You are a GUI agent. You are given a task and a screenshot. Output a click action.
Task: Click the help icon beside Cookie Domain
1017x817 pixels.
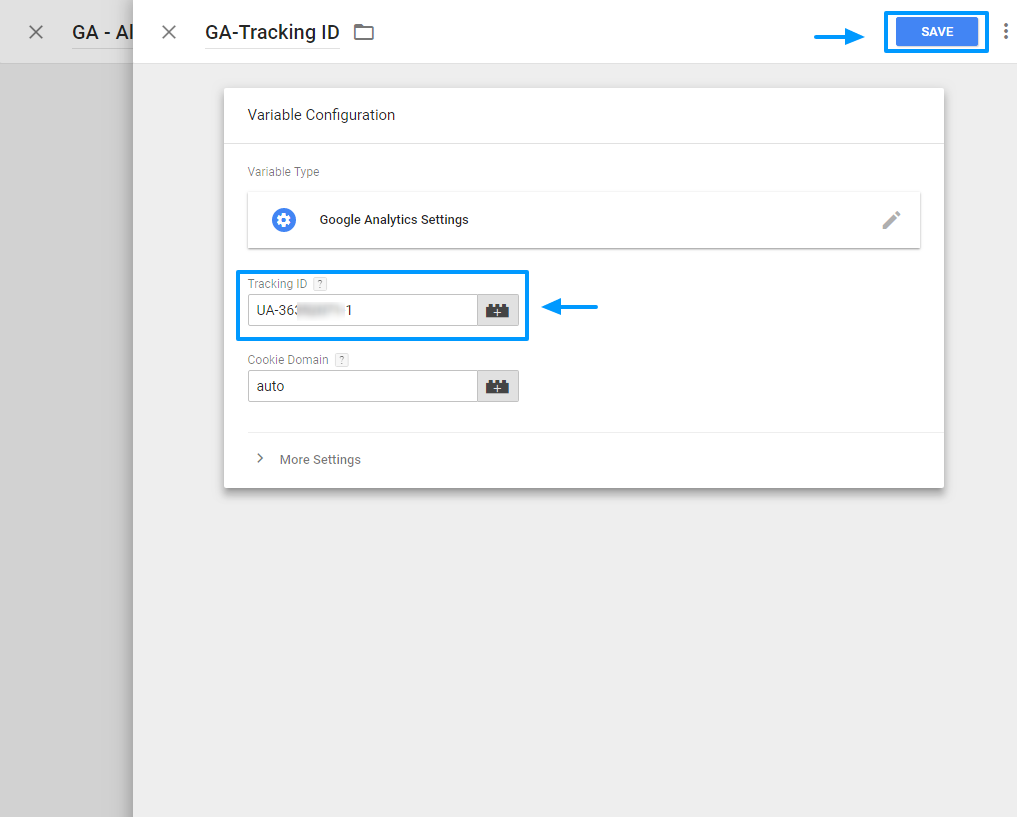pos(341,360)
